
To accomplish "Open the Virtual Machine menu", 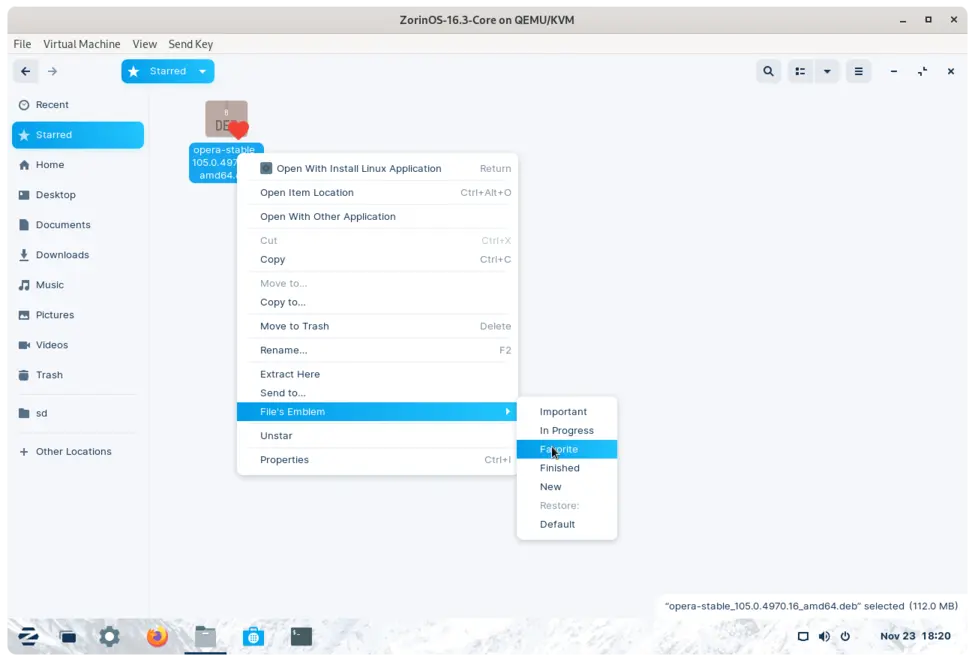I will (81, 44).
